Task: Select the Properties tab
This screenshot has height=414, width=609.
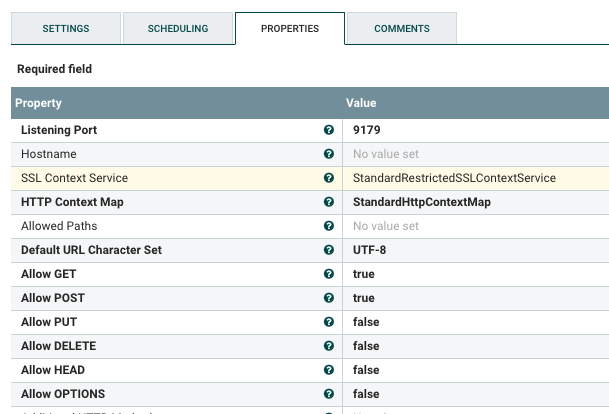Action: (290, 29)
